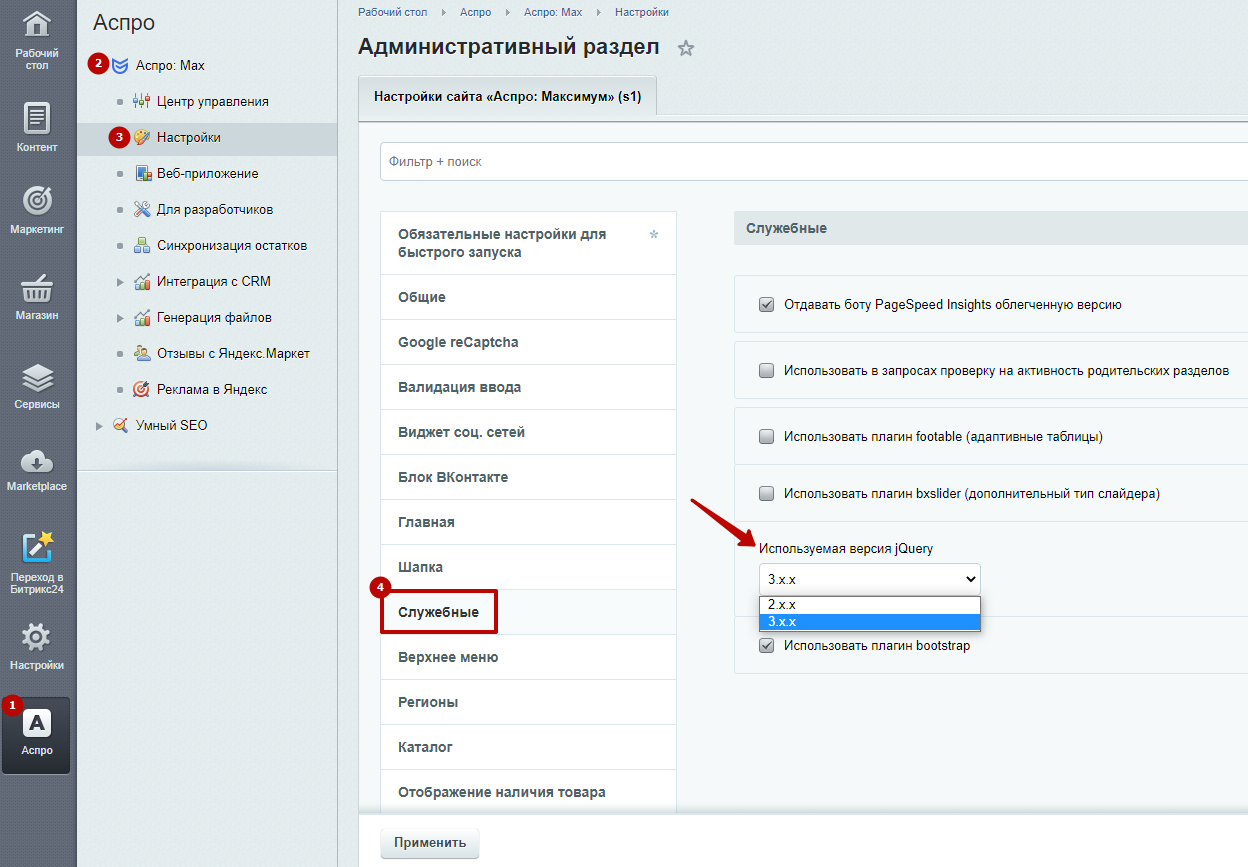Open the Магазин basket section
The width and height of the screenshot is (1248, 867).
click(37, 298)
